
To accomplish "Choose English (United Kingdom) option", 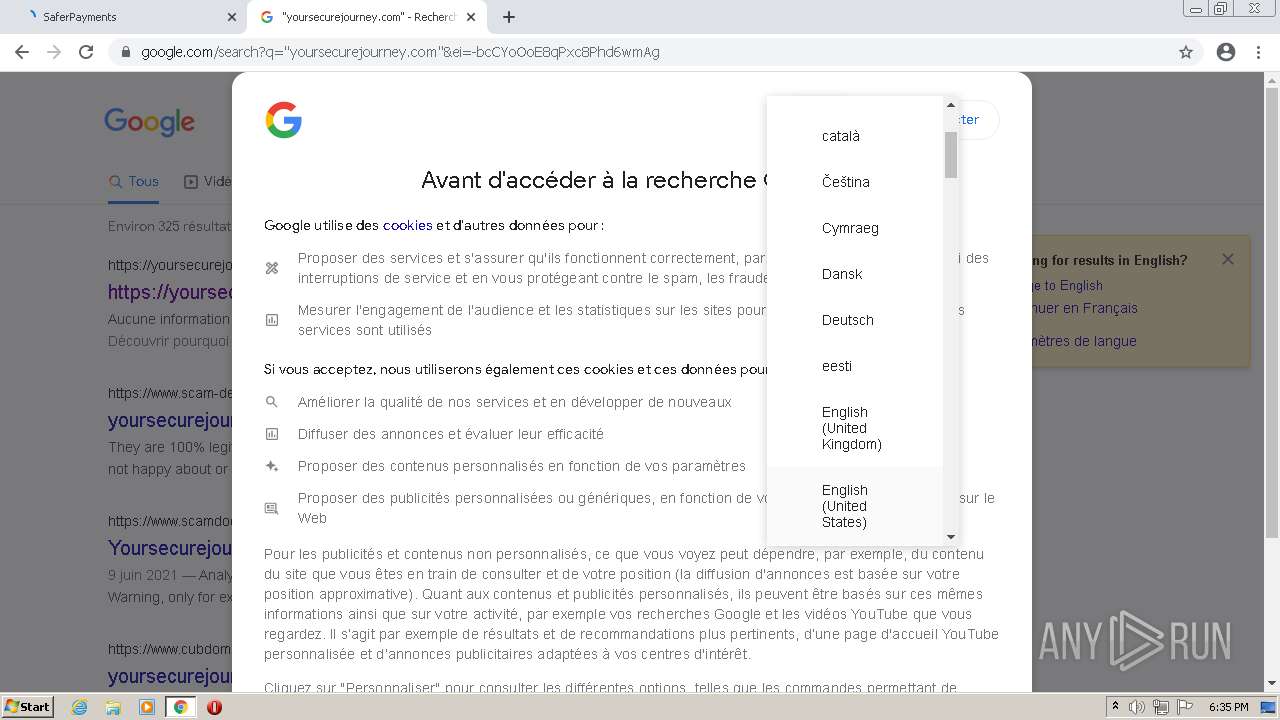I will (854, 428).
